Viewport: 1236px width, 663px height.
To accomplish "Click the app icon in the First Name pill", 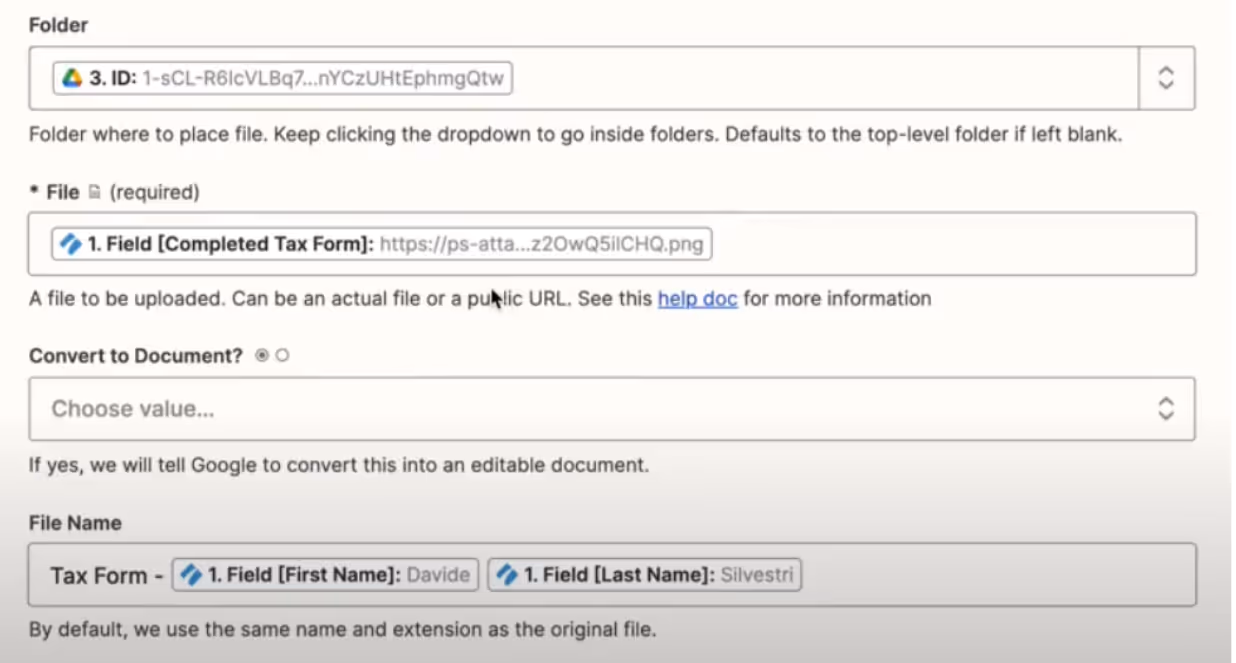I will click(x=191, y=574).
